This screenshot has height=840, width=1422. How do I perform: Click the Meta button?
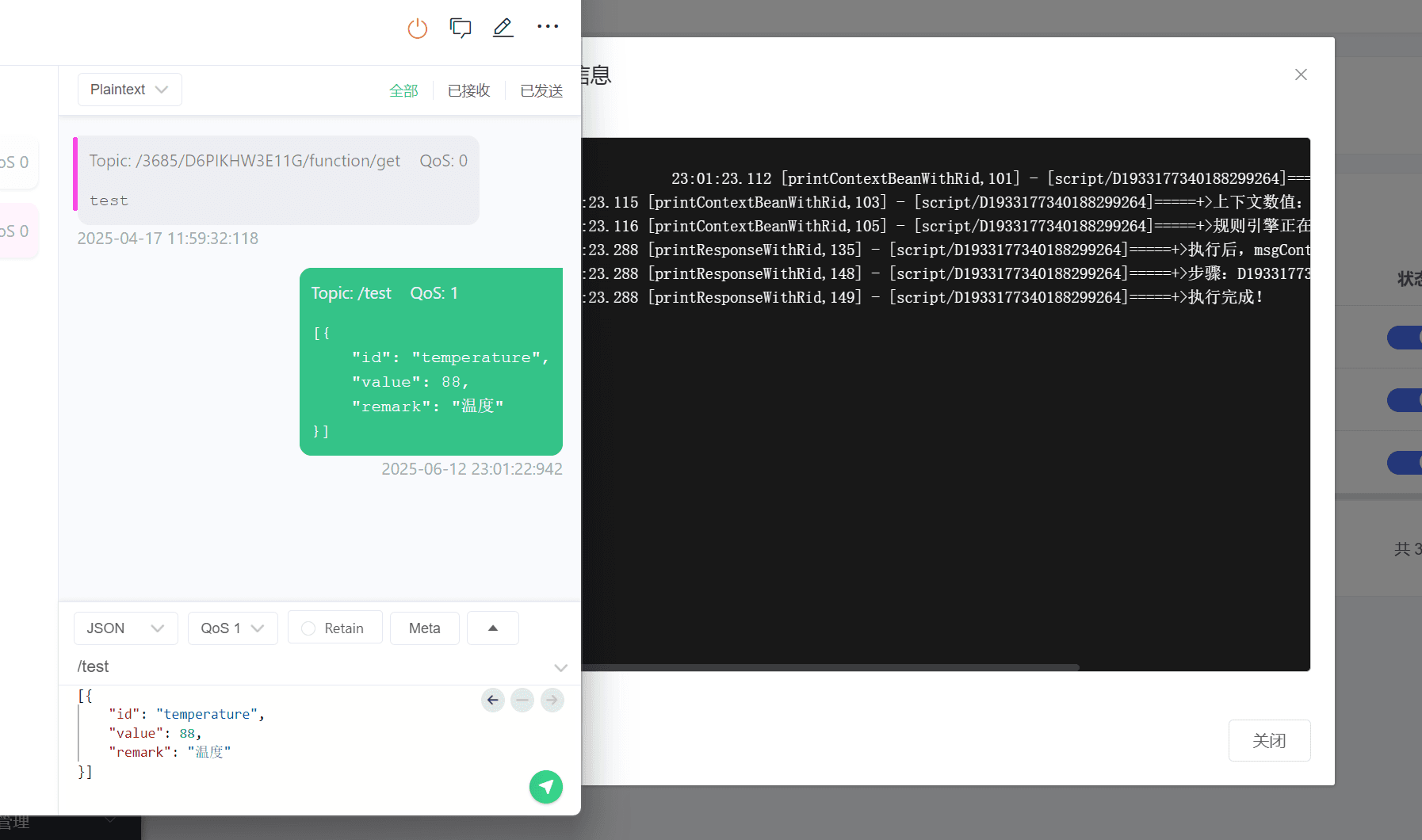pos(425,628)
